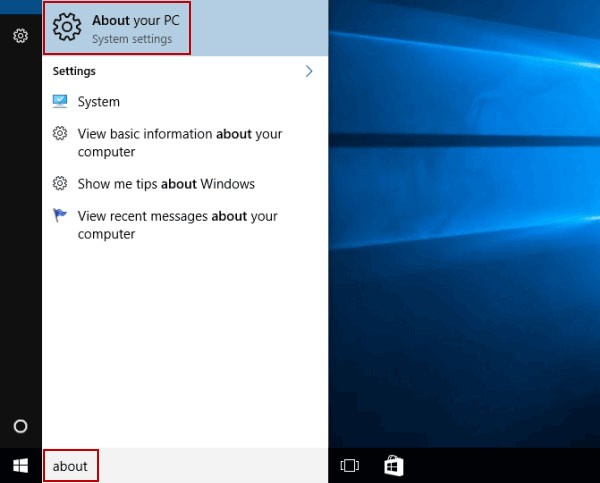Open the Settings gear in left sidebar

coord(20,36)
